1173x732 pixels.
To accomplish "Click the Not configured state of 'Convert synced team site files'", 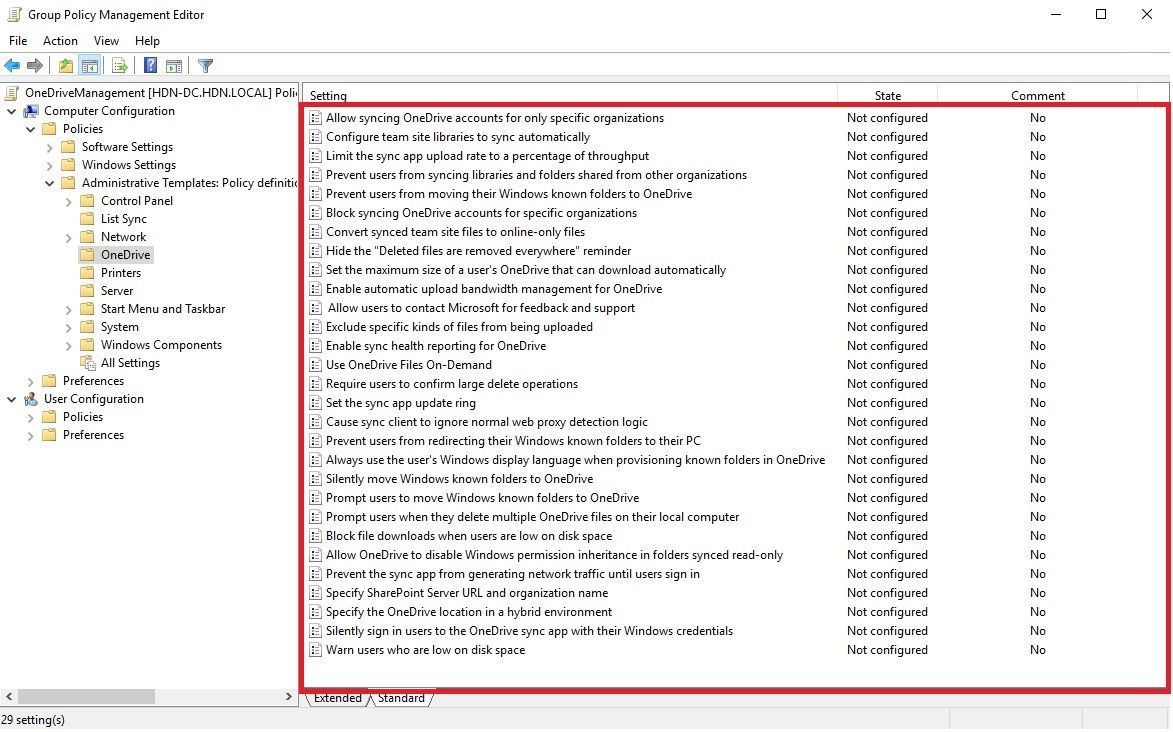I will 887,232.
